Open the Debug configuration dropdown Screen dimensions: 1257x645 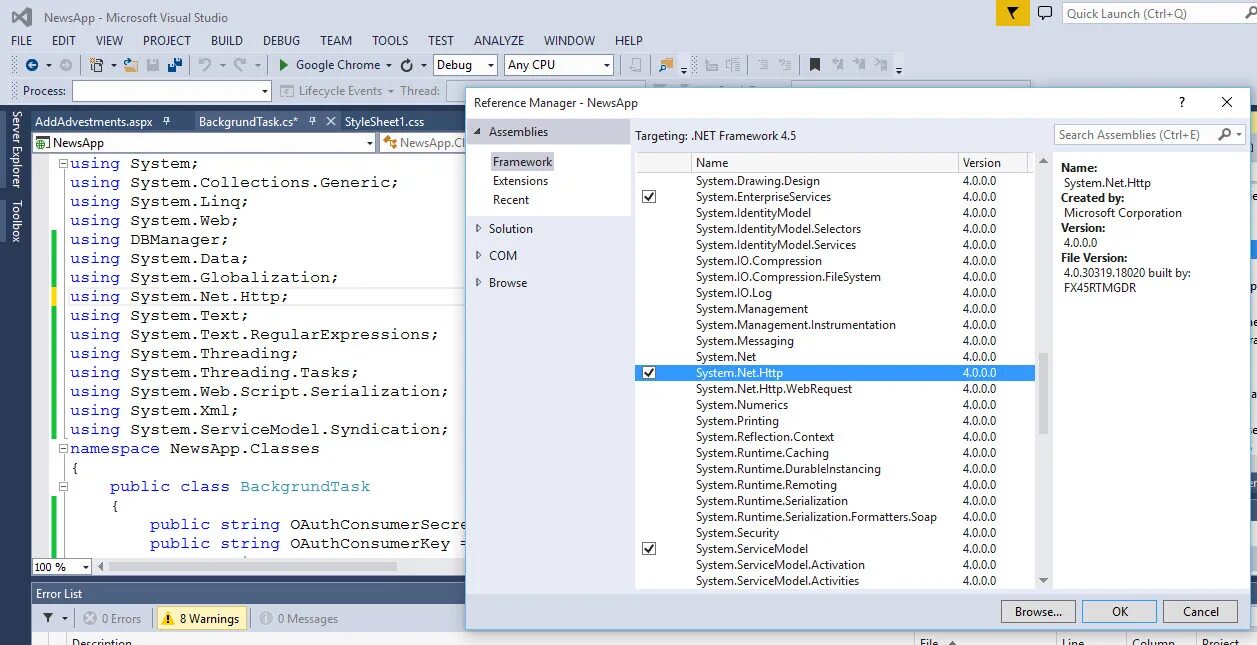pos(490,65)
